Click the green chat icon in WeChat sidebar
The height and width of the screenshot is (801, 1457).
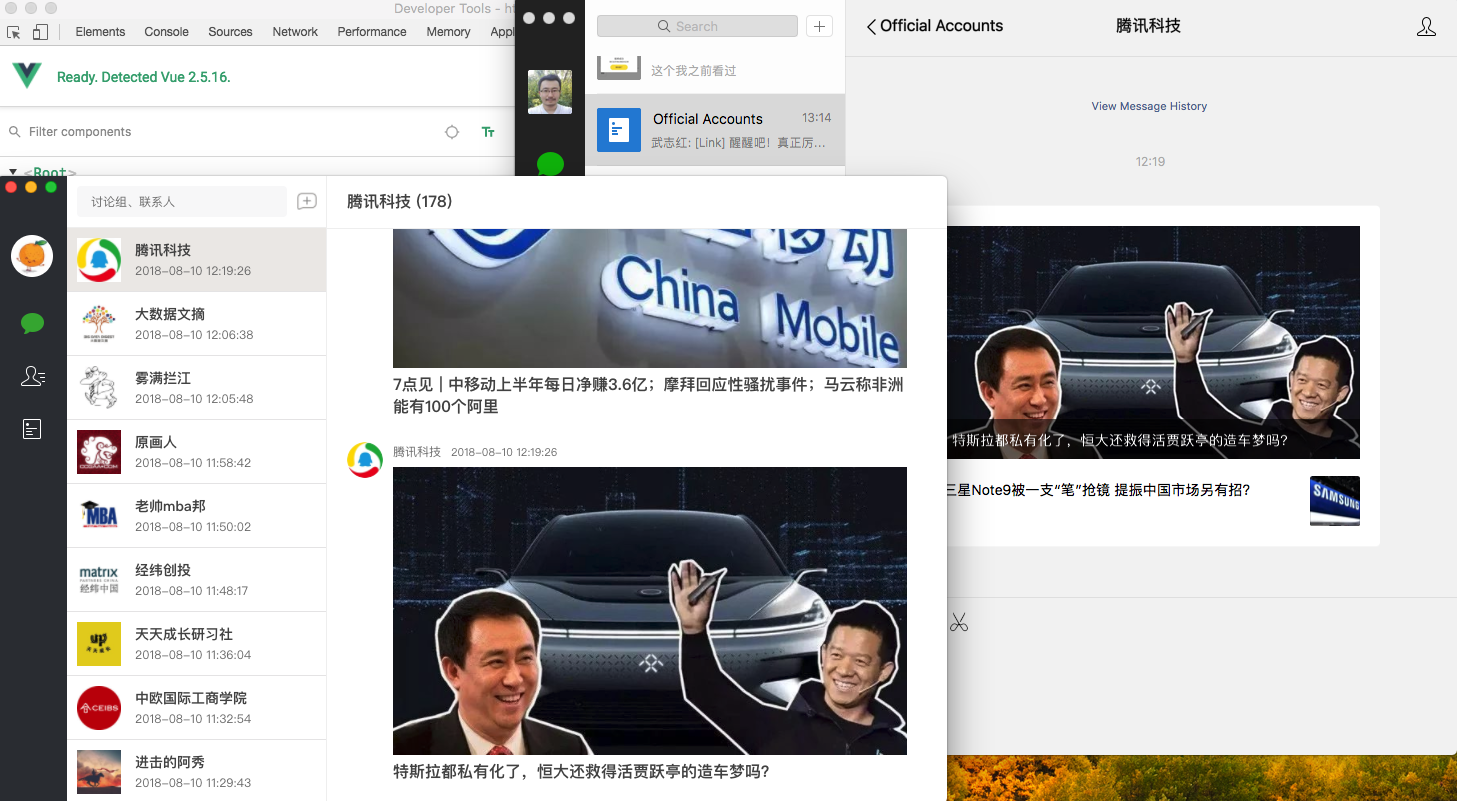pyautogui.click(x=550, y=164)
